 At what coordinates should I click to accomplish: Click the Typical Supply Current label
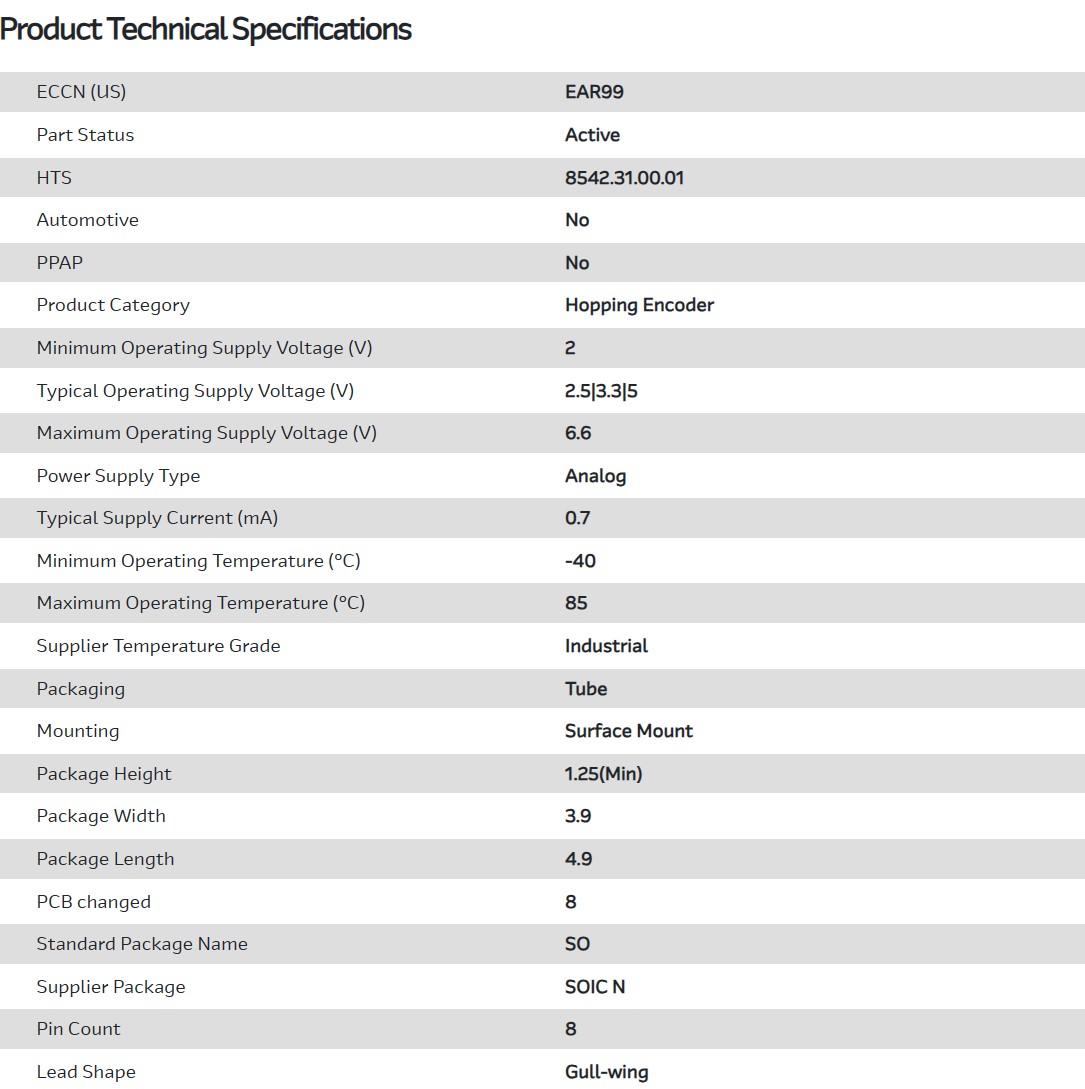(157, 518)
